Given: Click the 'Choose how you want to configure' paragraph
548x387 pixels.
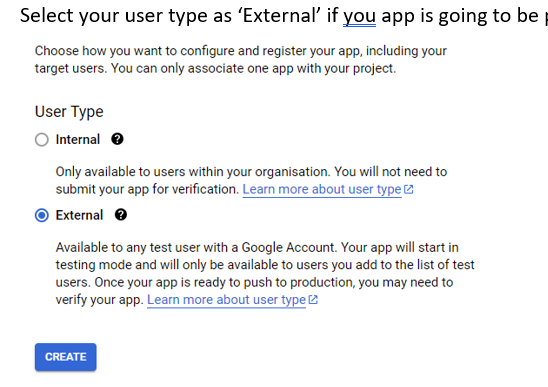Looking at the screenshot, I should (241, 59).
